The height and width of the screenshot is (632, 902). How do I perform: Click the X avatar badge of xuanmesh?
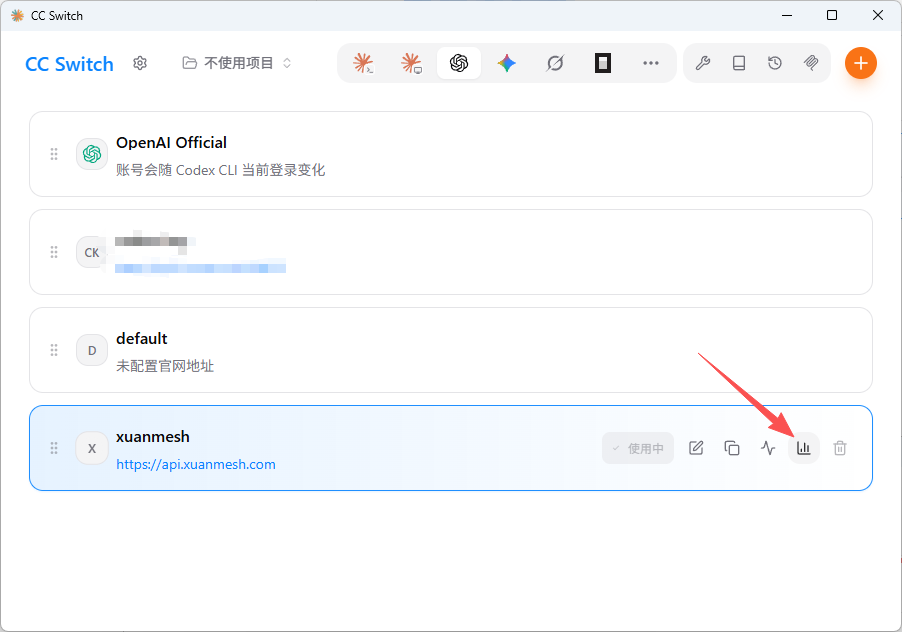[x=92, y=448]
